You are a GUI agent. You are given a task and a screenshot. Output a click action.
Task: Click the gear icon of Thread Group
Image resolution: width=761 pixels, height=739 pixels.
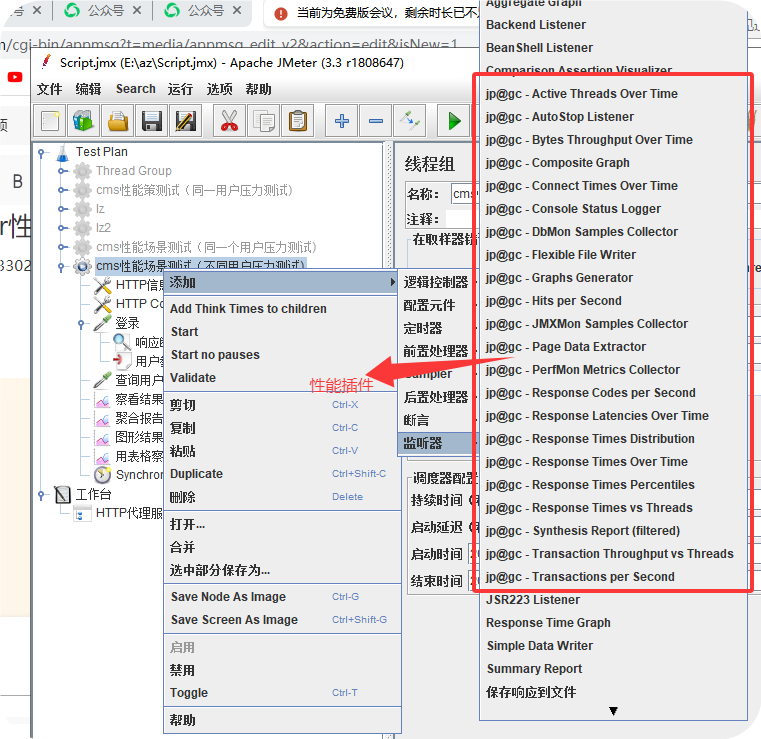click(x=83, y=171)
